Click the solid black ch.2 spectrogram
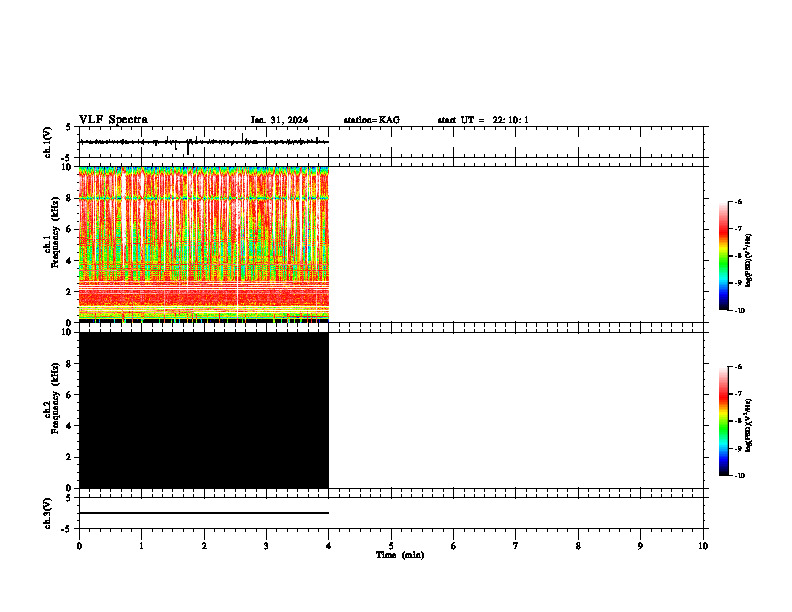The height and width of the screenshot is (612, 792). (x=204, y=410)
